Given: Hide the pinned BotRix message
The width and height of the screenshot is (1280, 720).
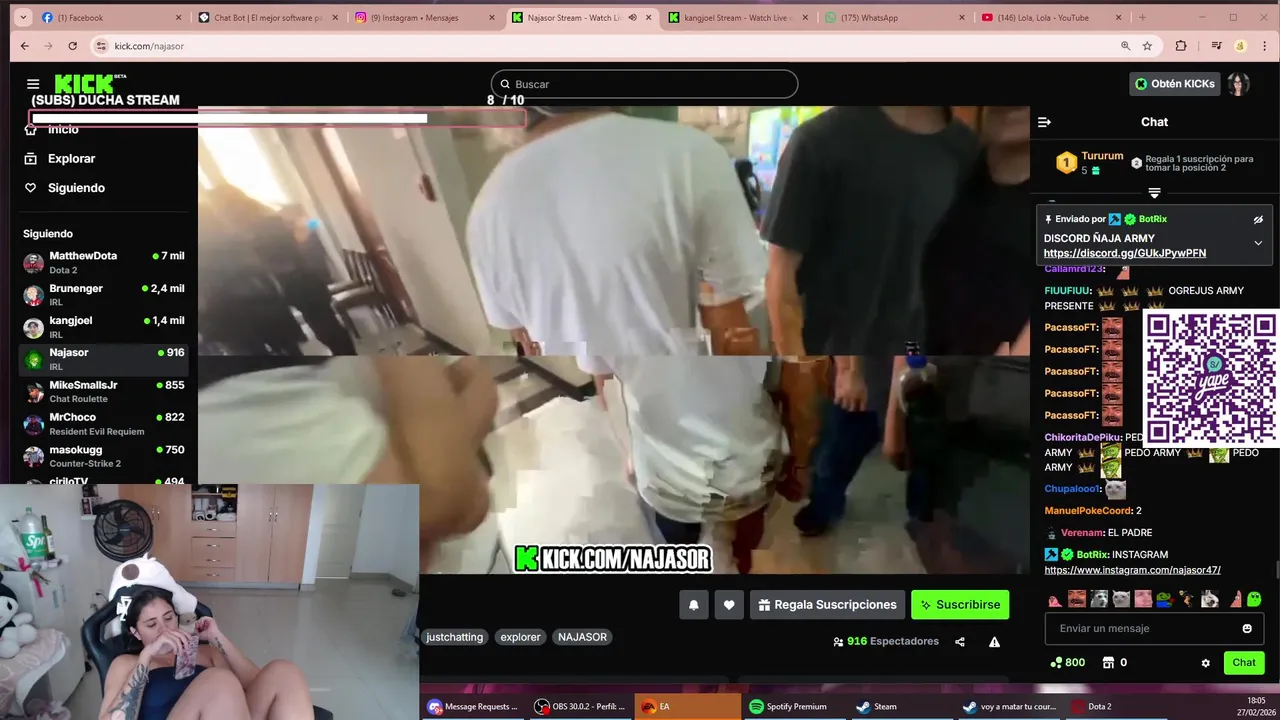Looking at the screenshot, I should click(1258, 219).
